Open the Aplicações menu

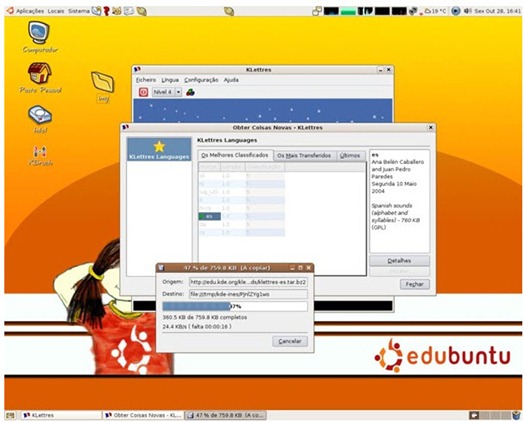point(30,11)
